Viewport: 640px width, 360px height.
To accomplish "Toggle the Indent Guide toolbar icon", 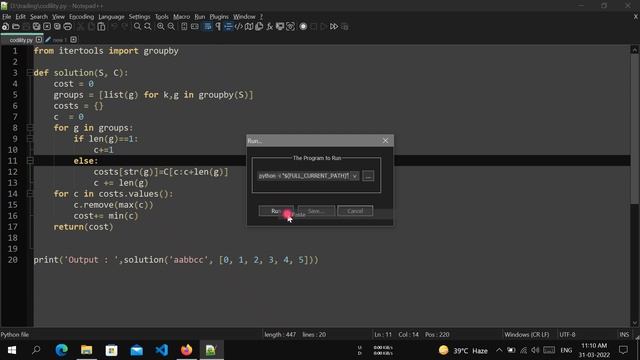I will (228, 27).
